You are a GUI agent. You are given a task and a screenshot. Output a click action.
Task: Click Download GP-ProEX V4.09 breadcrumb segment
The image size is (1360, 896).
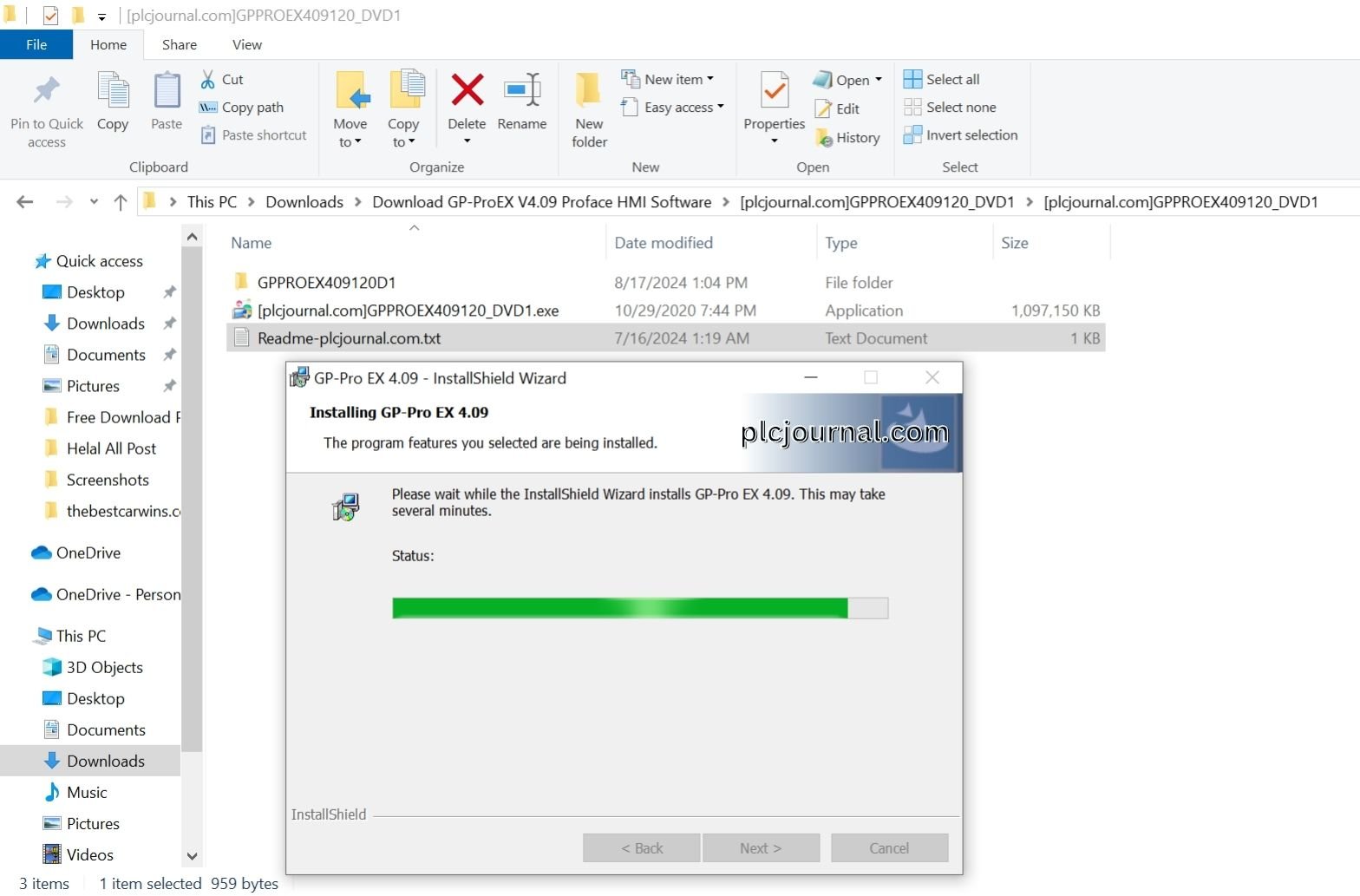(x=542, y=202)
